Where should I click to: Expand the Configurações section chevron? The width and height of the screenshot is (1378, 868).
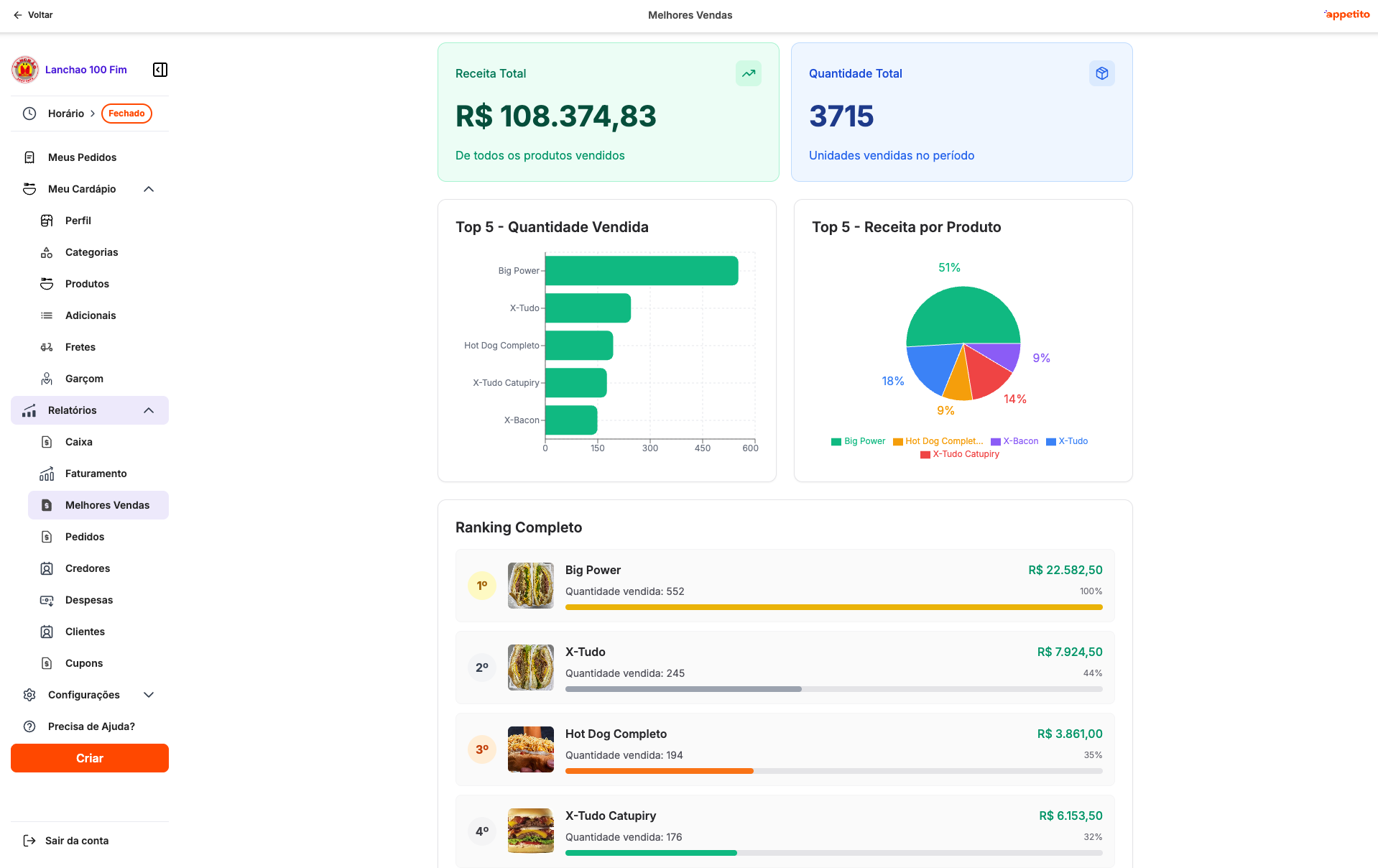[x=149, y=695]
